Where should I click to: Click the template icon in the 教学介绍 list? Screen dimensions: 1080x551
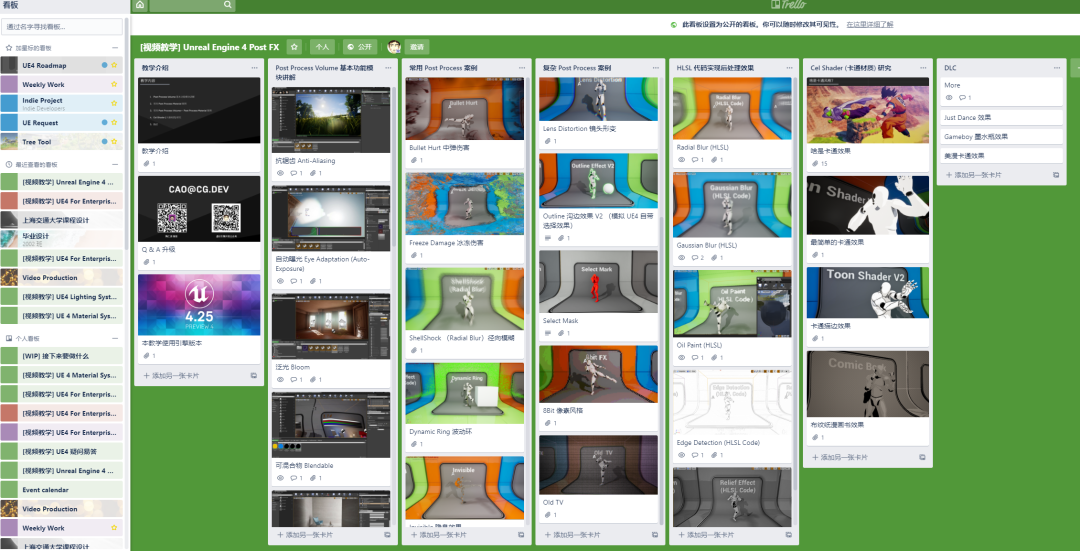click(253, 376)
